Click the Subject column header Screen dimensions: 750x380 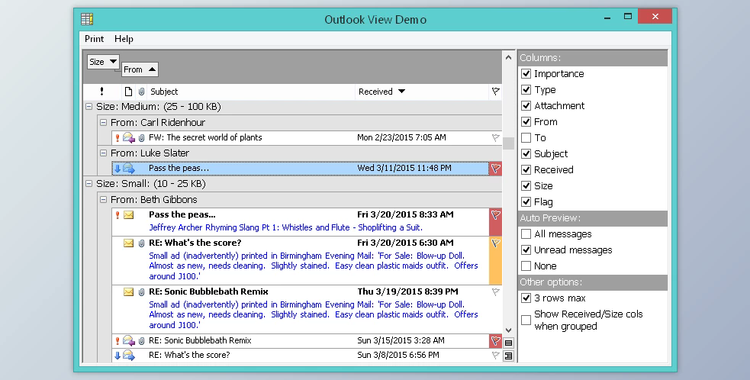[x=252, y=91]
